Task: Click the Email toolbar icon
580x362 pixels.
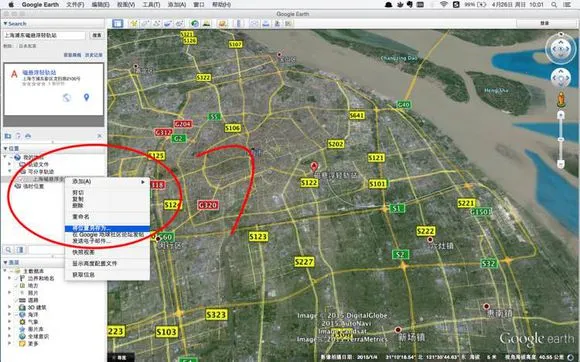Action: pyautogui.click(x=254, y=24)
